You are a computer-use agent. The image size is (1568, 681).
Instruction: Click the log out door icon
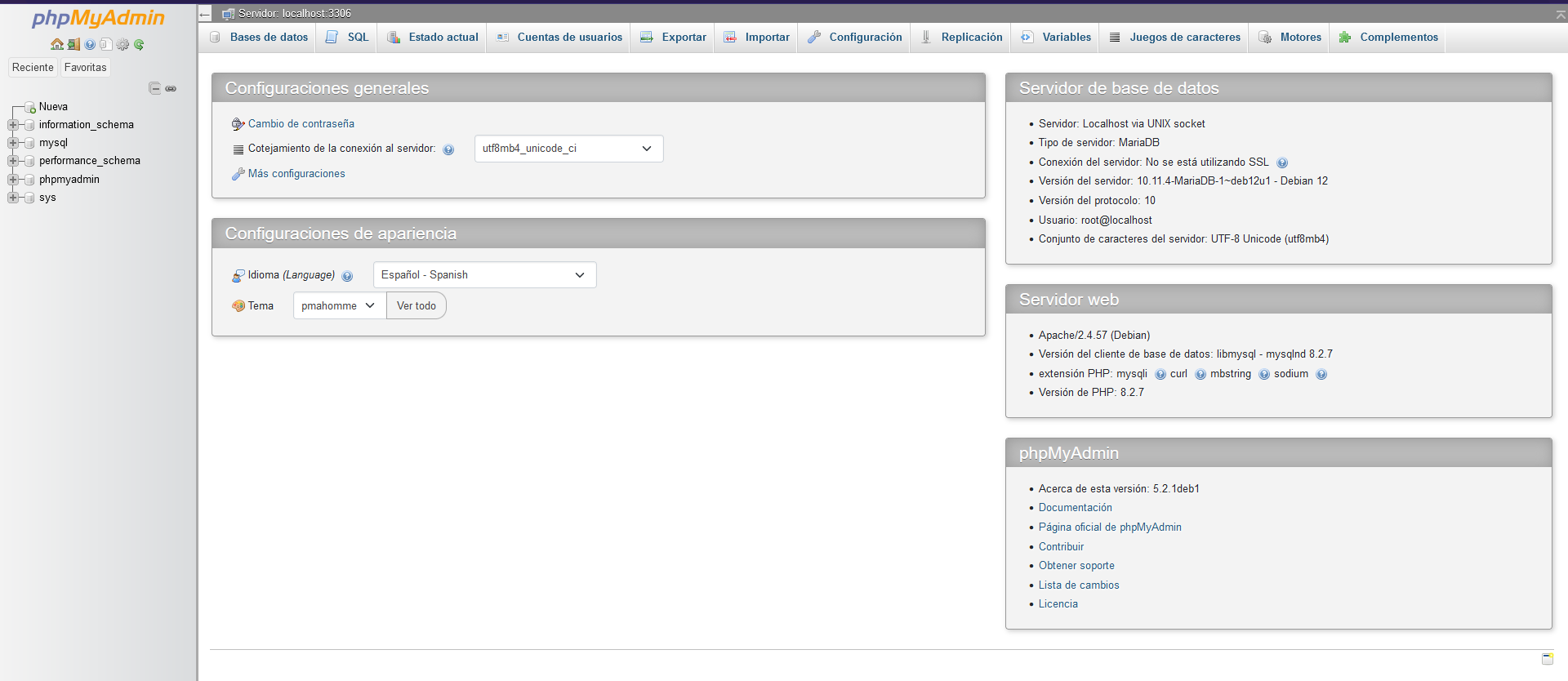73,44
